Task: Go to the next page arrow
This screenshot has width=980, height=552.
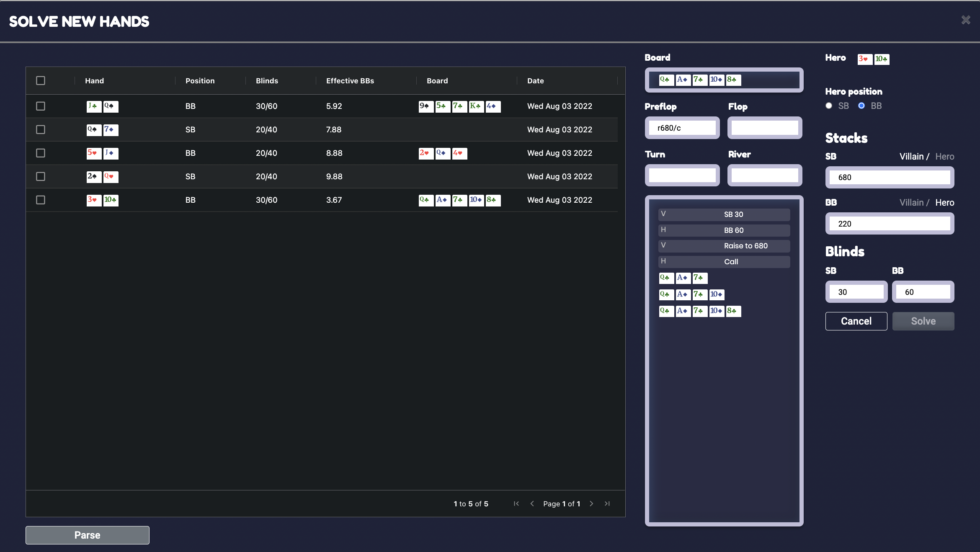Action: (x=591, y=504)
